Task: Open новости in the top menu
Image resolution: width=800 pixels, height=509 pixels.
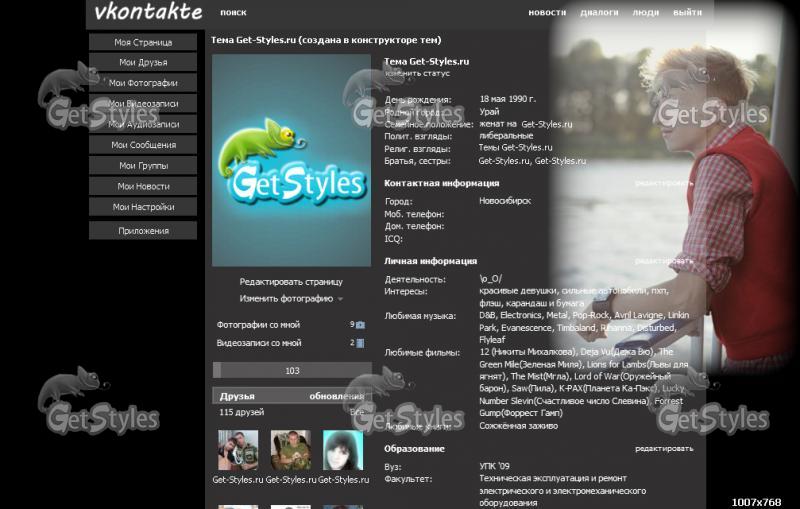Action: 547,12
